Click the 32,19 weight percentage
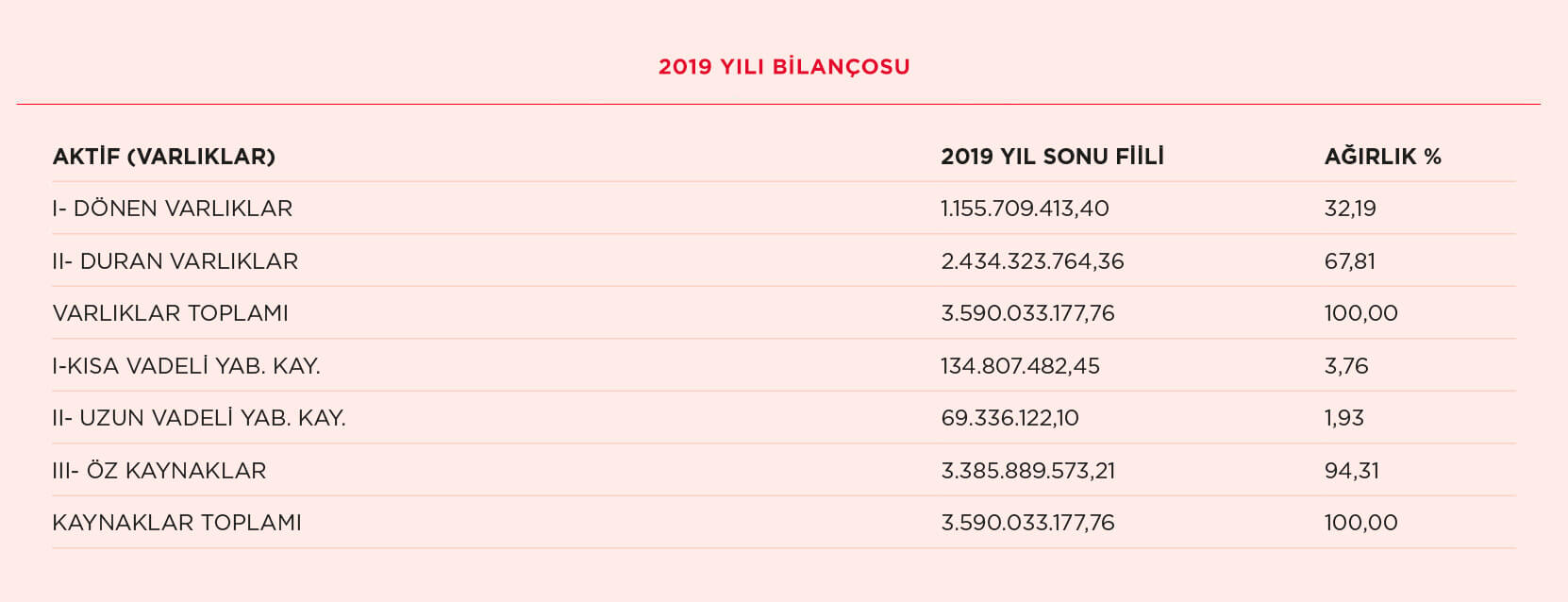Viewport: 1568px width, 602px height. click(1350, 209)
